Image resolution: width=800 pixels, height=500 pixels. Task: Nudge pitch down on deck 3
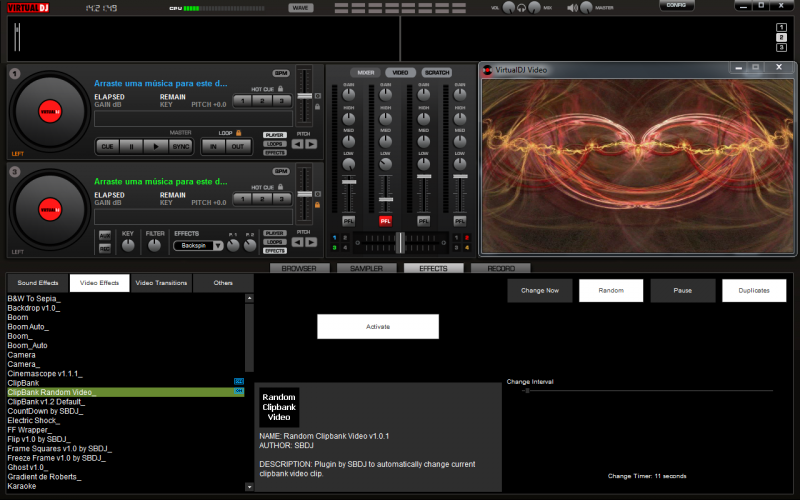[297, 242]
